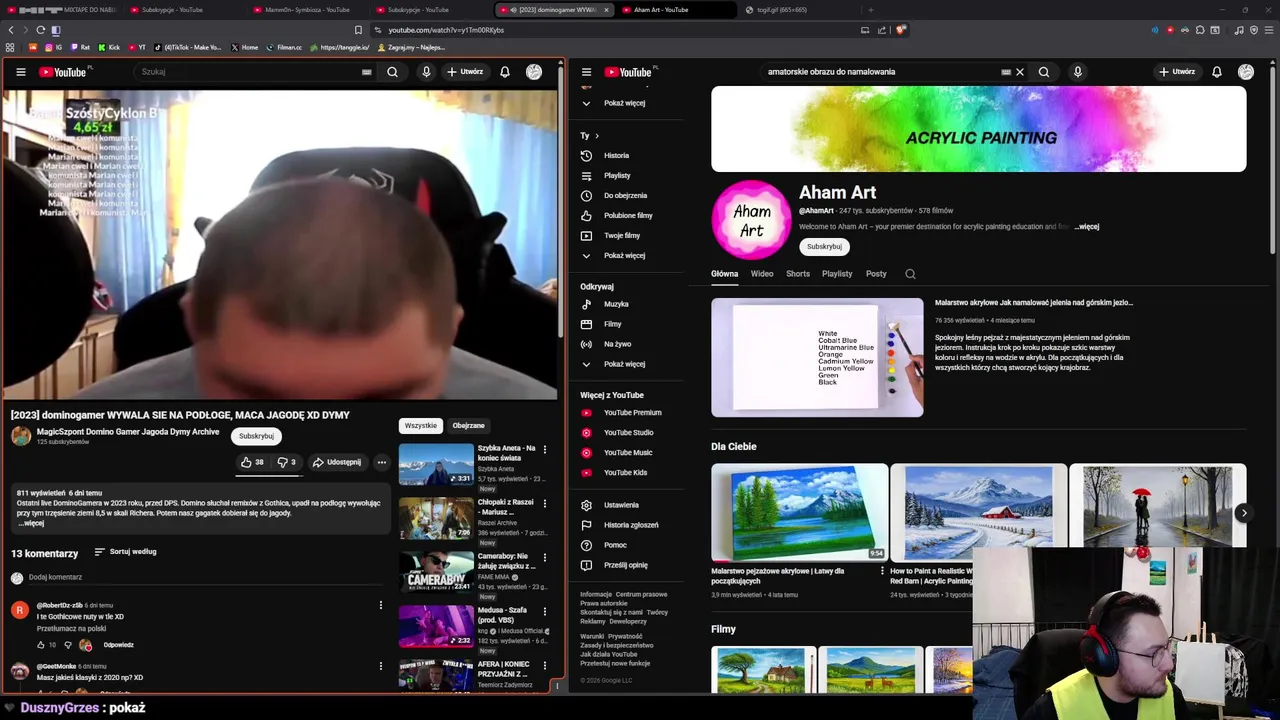Open hamburger menu in left YouTube window
Image resolution: width=1280 pixels, height=720 pixels.
tap(20, 72)
